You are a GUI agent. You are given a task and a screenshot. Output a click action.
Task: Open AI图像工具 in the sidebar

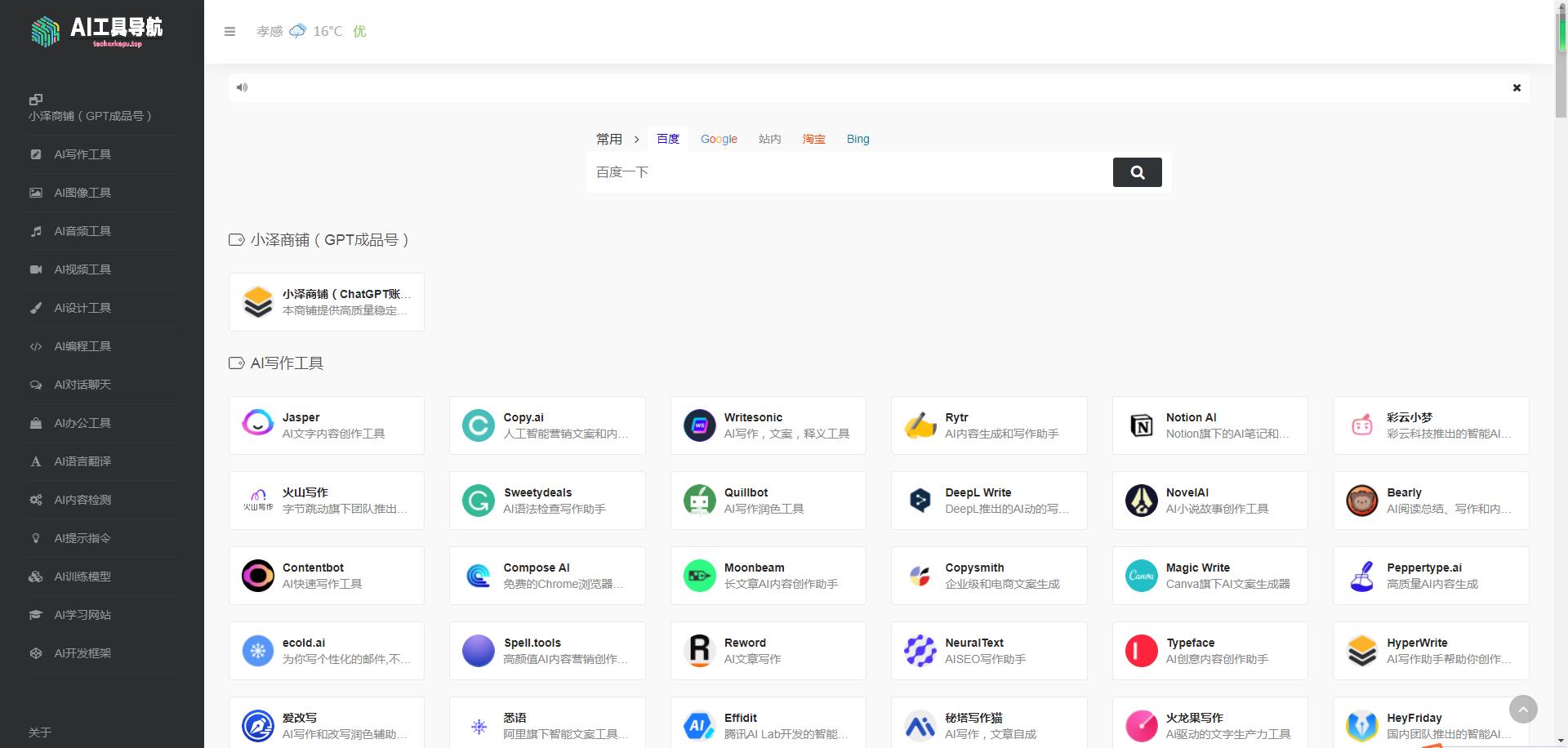point(82,193)
